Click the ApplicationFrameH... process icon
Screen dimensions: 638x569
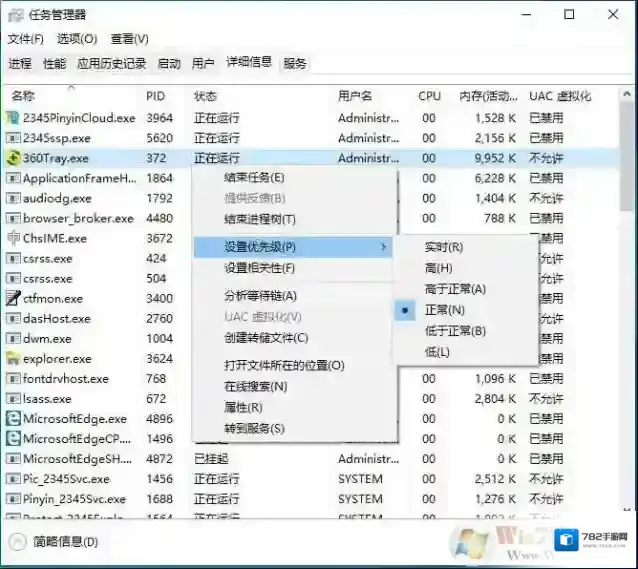point(13,178)
